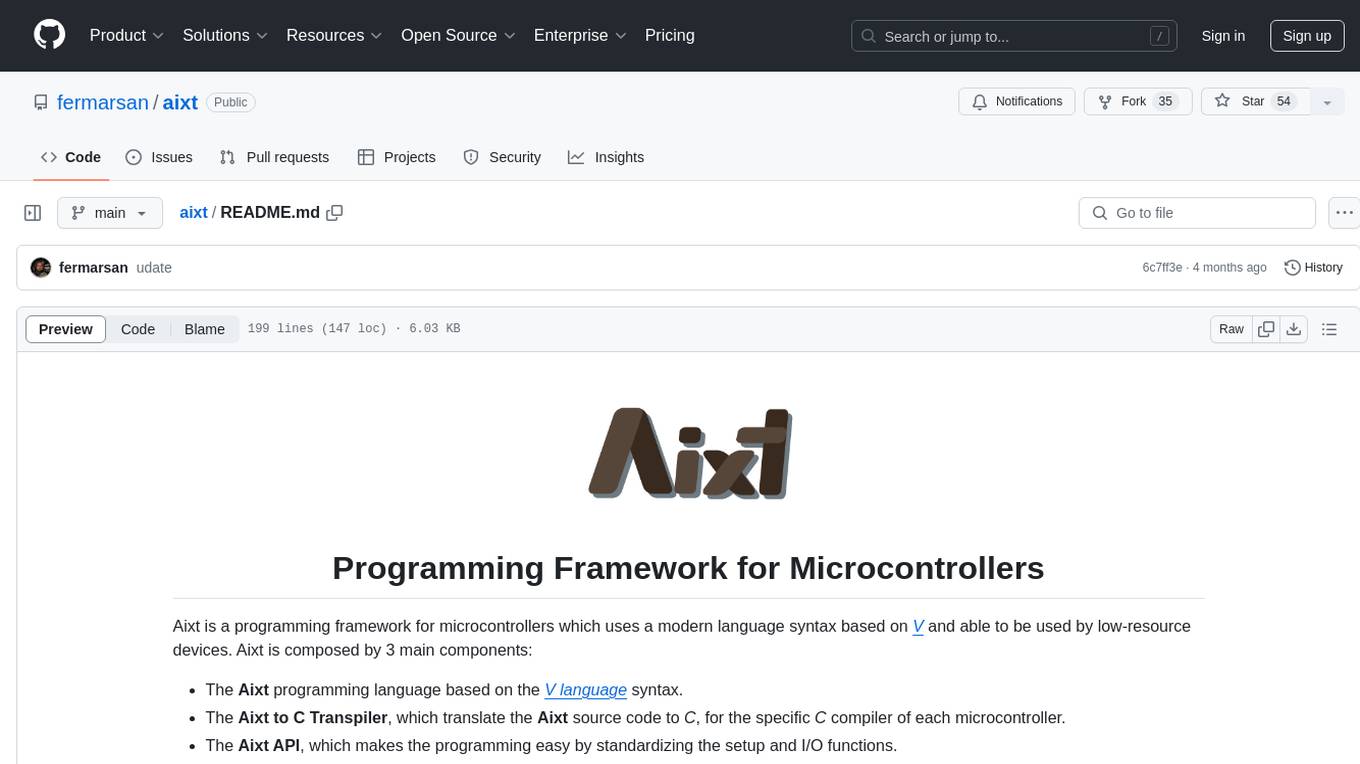The width and height of the screenshot is (1360, 764).
Task: Focus the Search or jump to field
Action: [x=1014, y=36]
